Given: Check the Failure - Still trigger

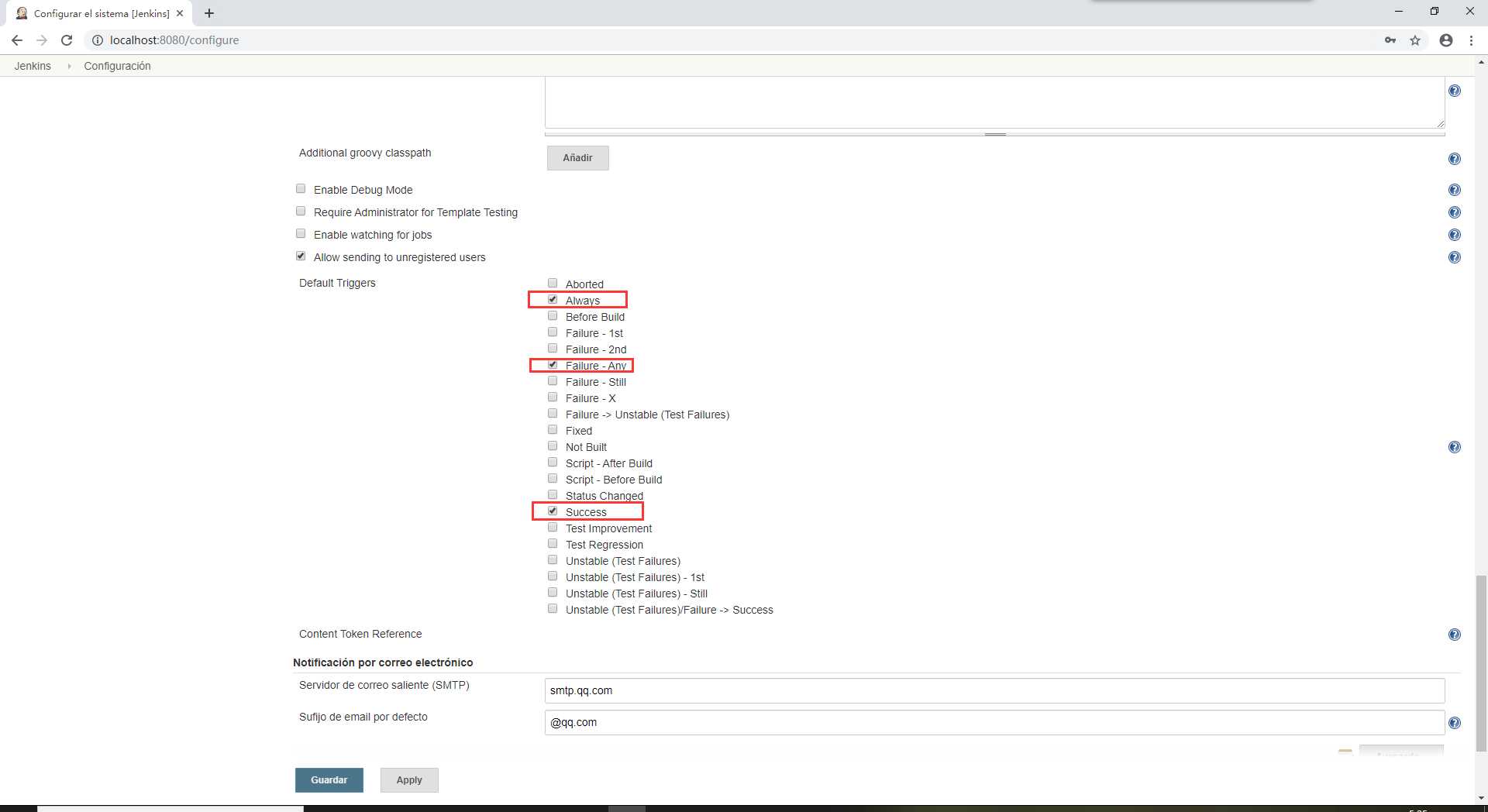Looking at the screenshot, I should pyautogui.click(x=553, y=380).
